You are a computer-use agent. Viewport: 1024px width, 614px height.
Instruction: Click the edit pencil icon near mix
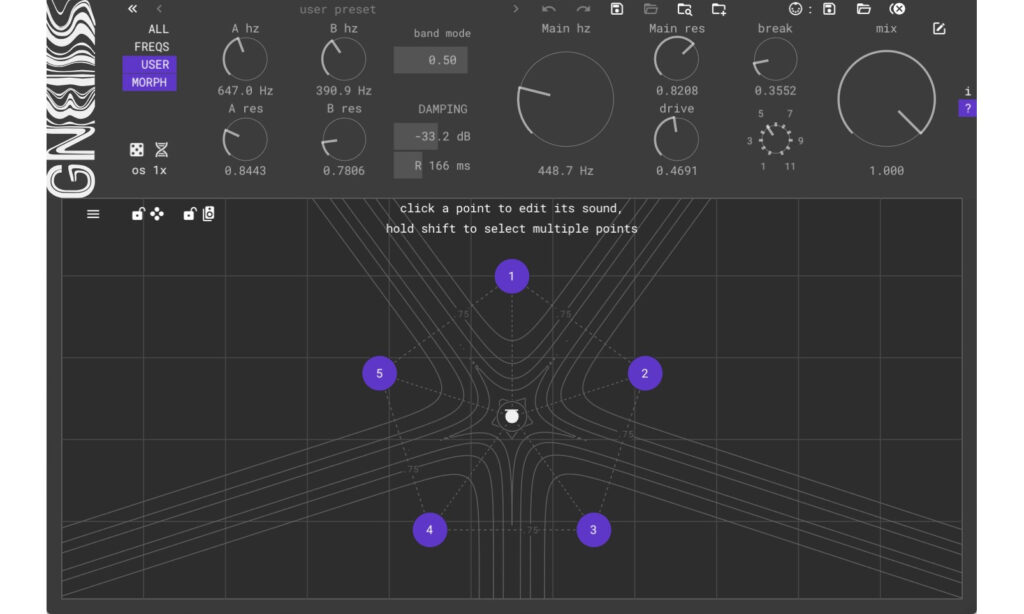[939, 28]
